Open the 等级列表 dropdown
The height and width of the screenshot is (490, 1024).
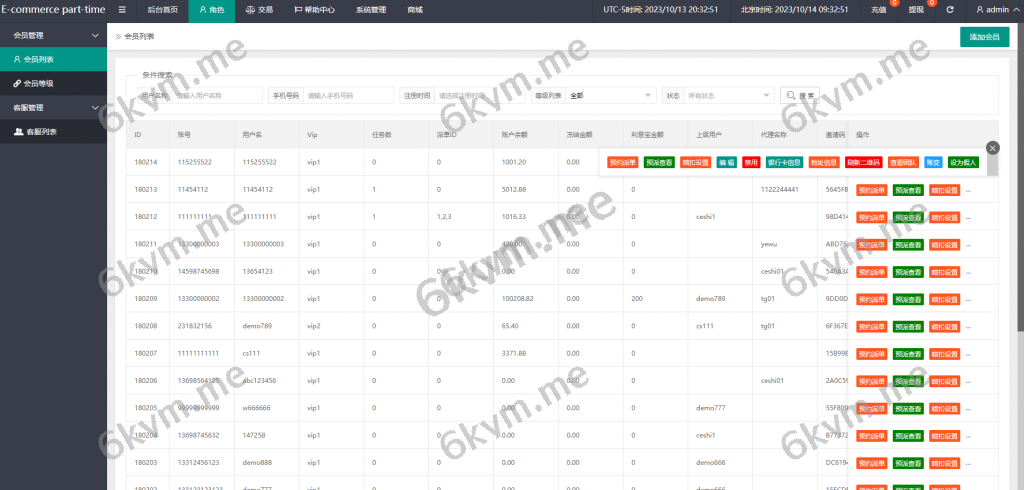(x=611, y=95)
